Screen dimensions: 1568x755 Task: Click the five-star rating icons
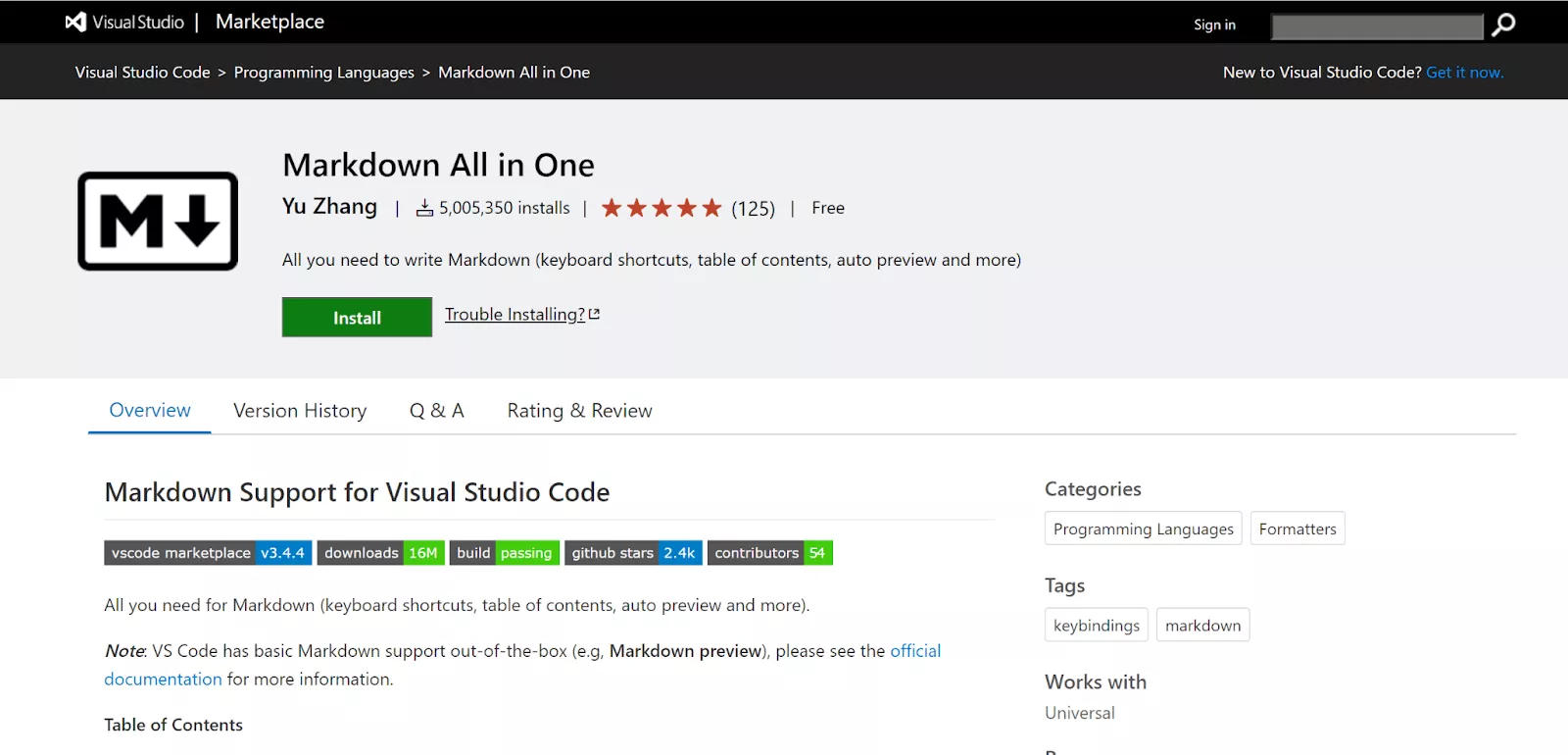(661, 208)
